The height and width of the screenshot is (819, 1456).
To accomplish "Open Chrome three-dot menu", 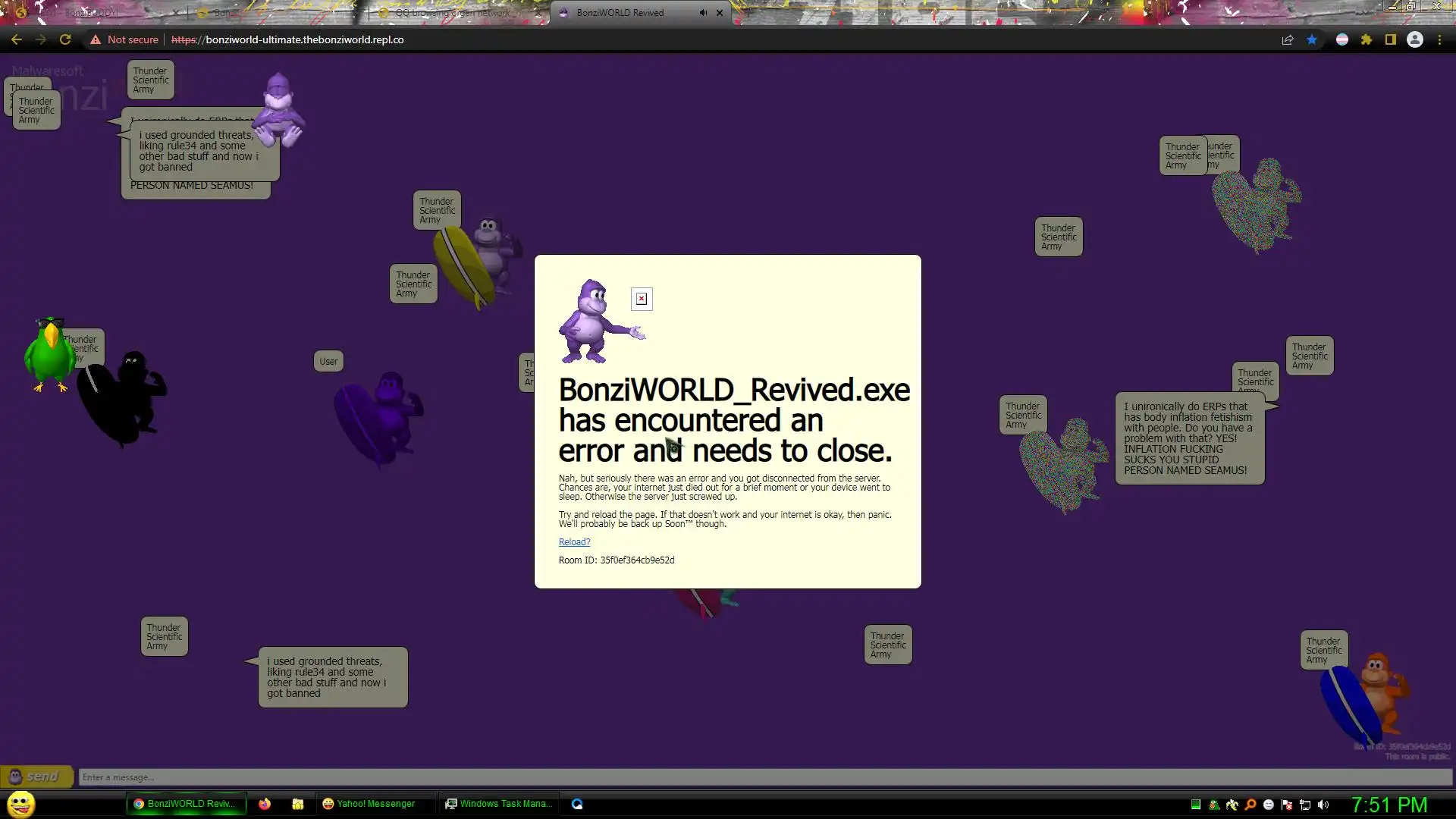I will [1439, 39].
